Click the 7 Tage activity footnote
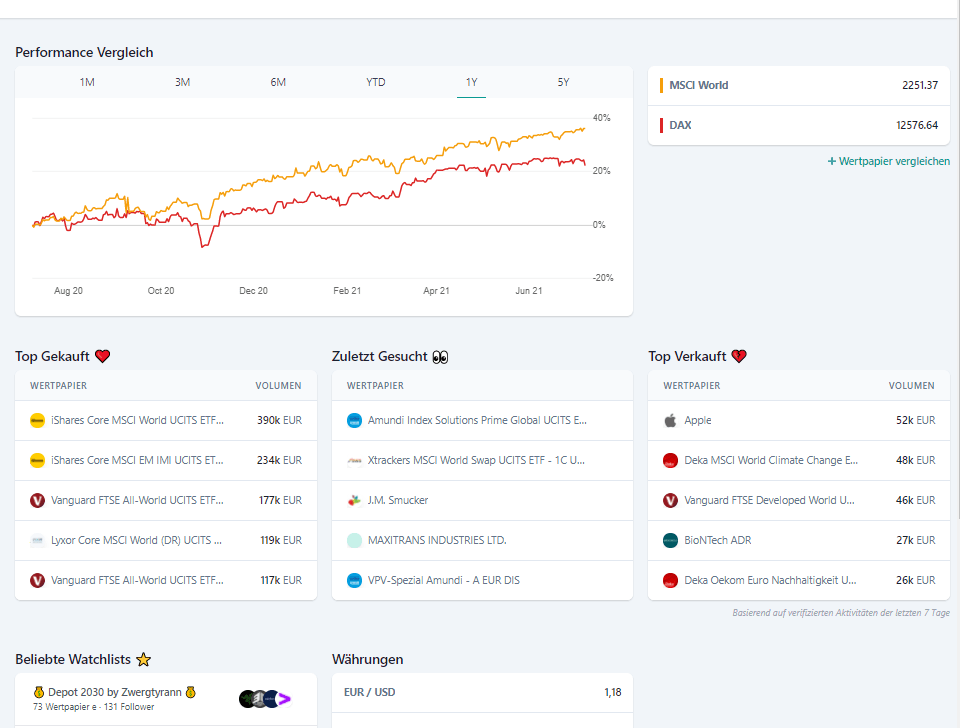The width and height of the screenshot is (960, 728). (841, 613)
